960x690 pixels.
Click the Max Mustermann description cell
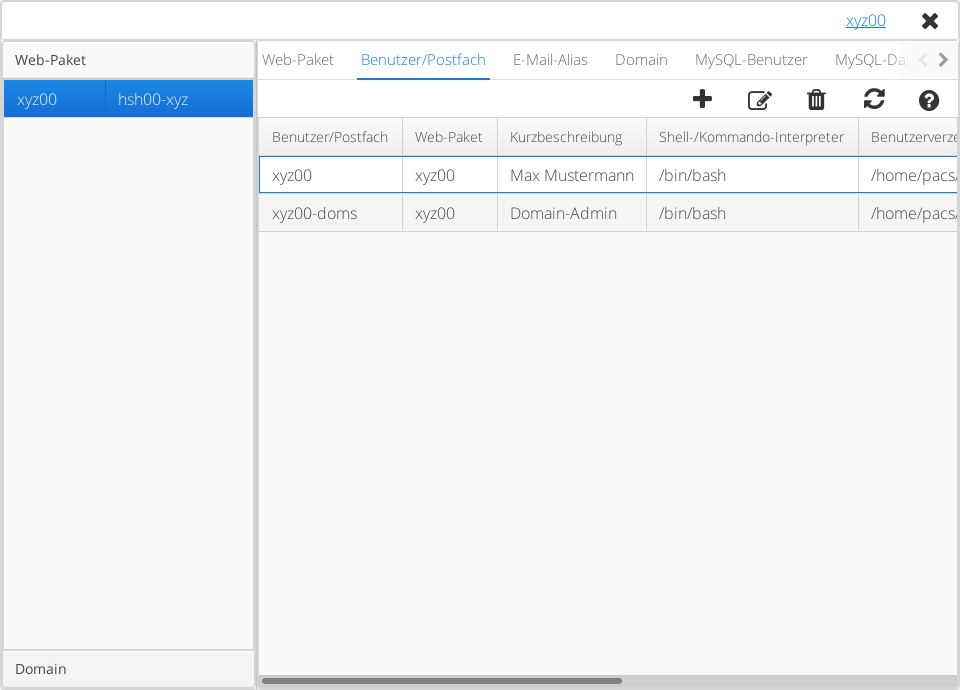click(572, 175)
